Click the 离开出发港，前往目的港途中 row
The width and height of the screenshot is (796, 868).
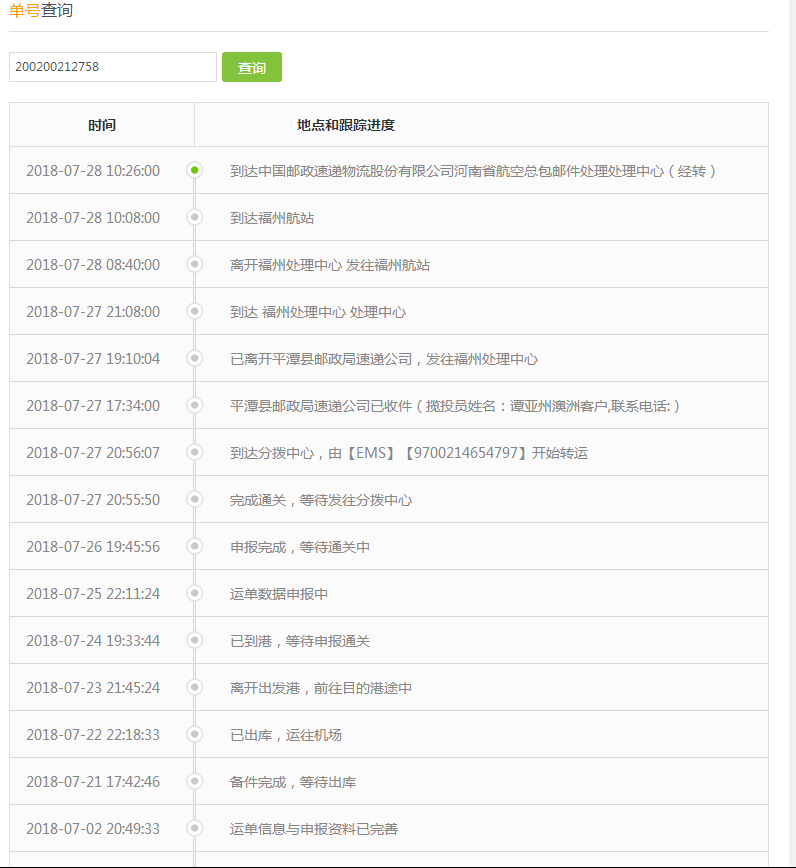(x=320, y=688)
